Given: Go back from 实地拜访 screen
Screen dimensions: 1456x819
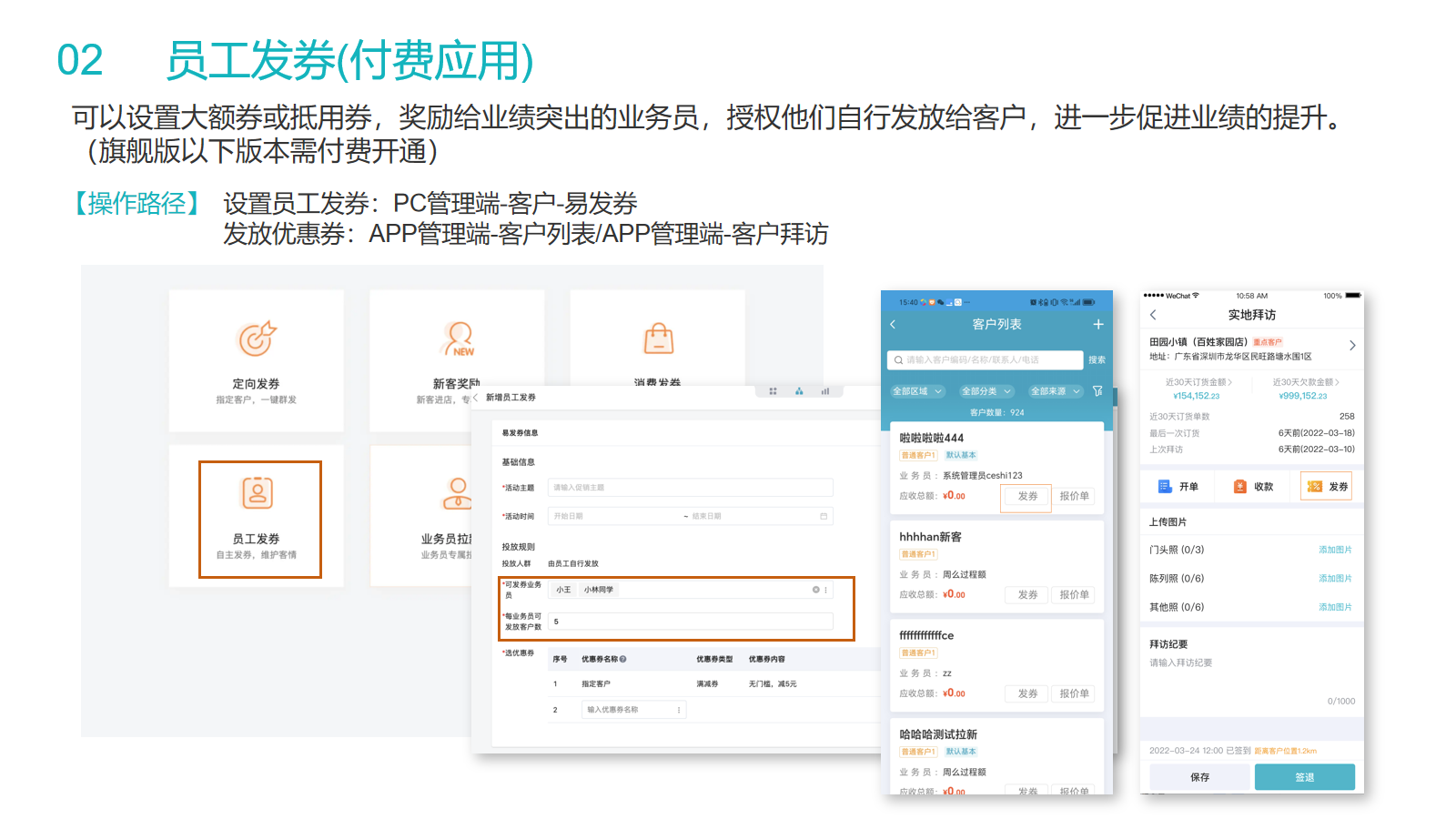Looking at the screenshot, I should coord(1153,315).
